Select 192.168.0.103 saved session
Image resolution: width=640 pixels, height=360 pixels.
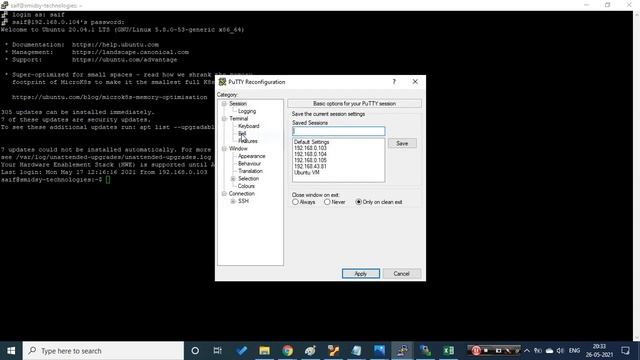click(x=310, y=148)
